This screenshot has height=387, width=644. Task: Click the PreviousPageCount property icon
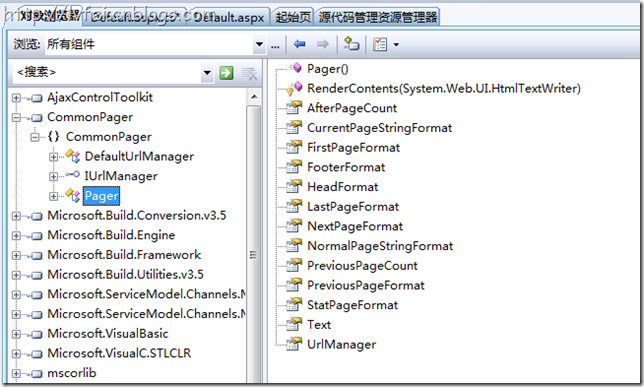pos(294,265)
